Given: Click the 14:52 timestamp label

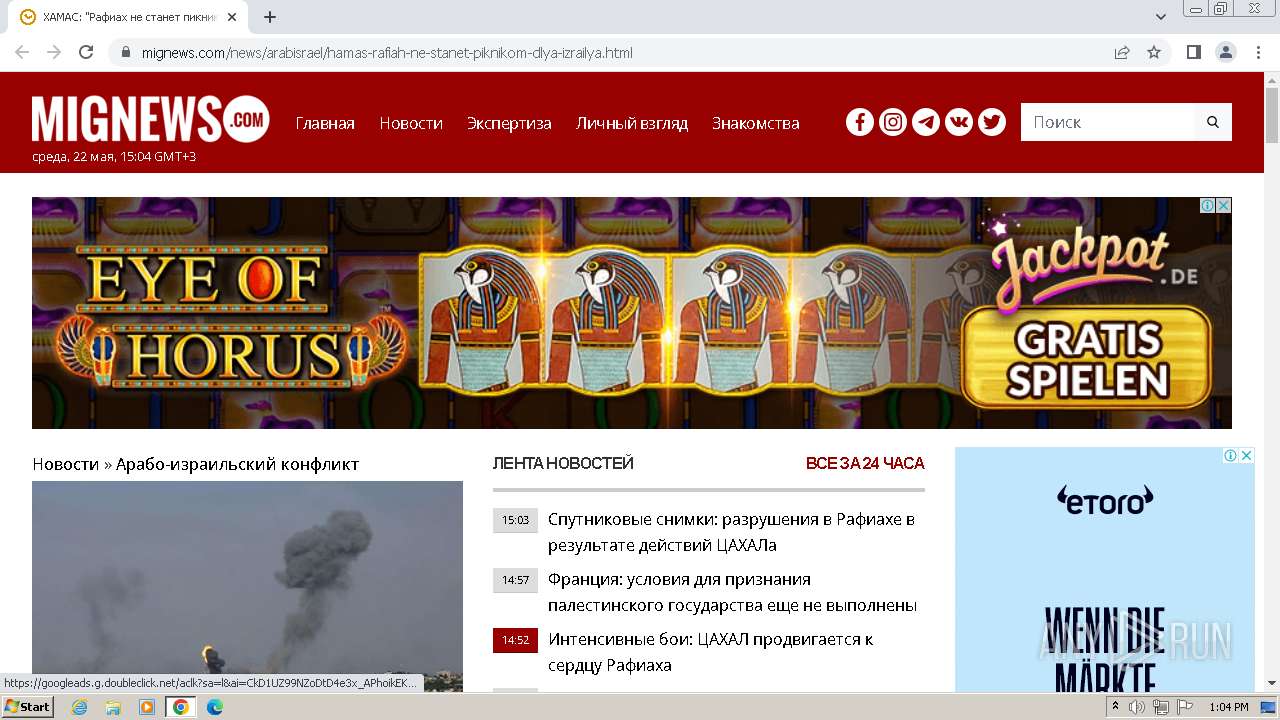Looking at the screenshot, I should click(x=515, y=640).
